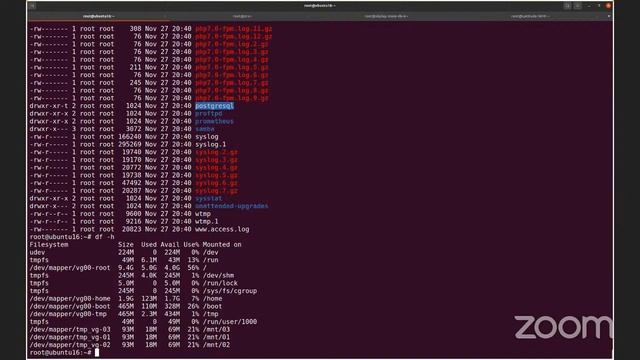The height and width of the screenshot is (360, 640).
Task: Click /dev/mapper/vg00-root filesystem entry
Action: pyautogui.click(x=70, y=268)
